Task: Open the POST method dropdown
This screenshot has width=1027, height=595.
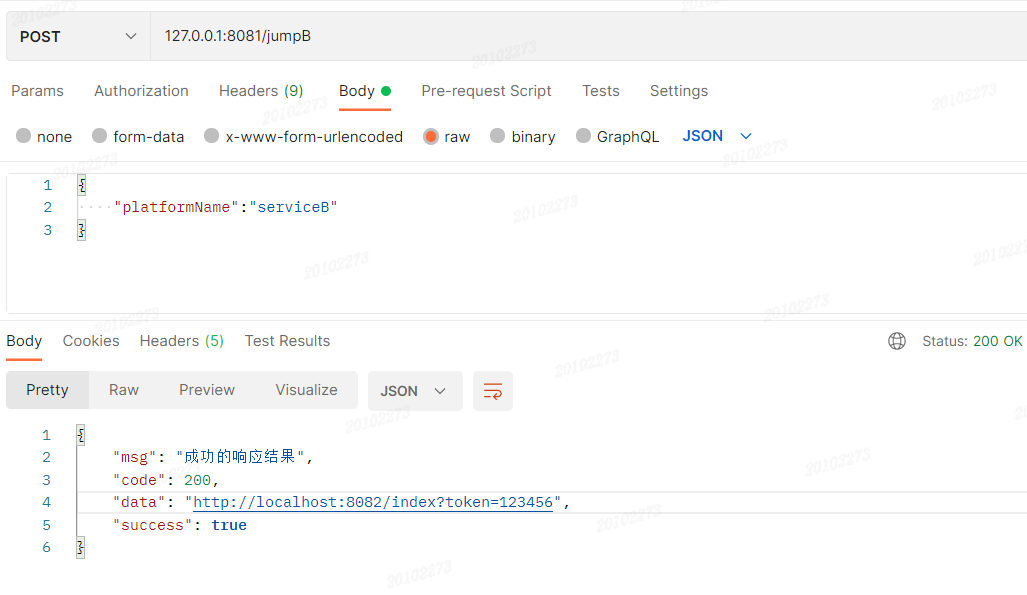Action: click(x=78, y=36)
